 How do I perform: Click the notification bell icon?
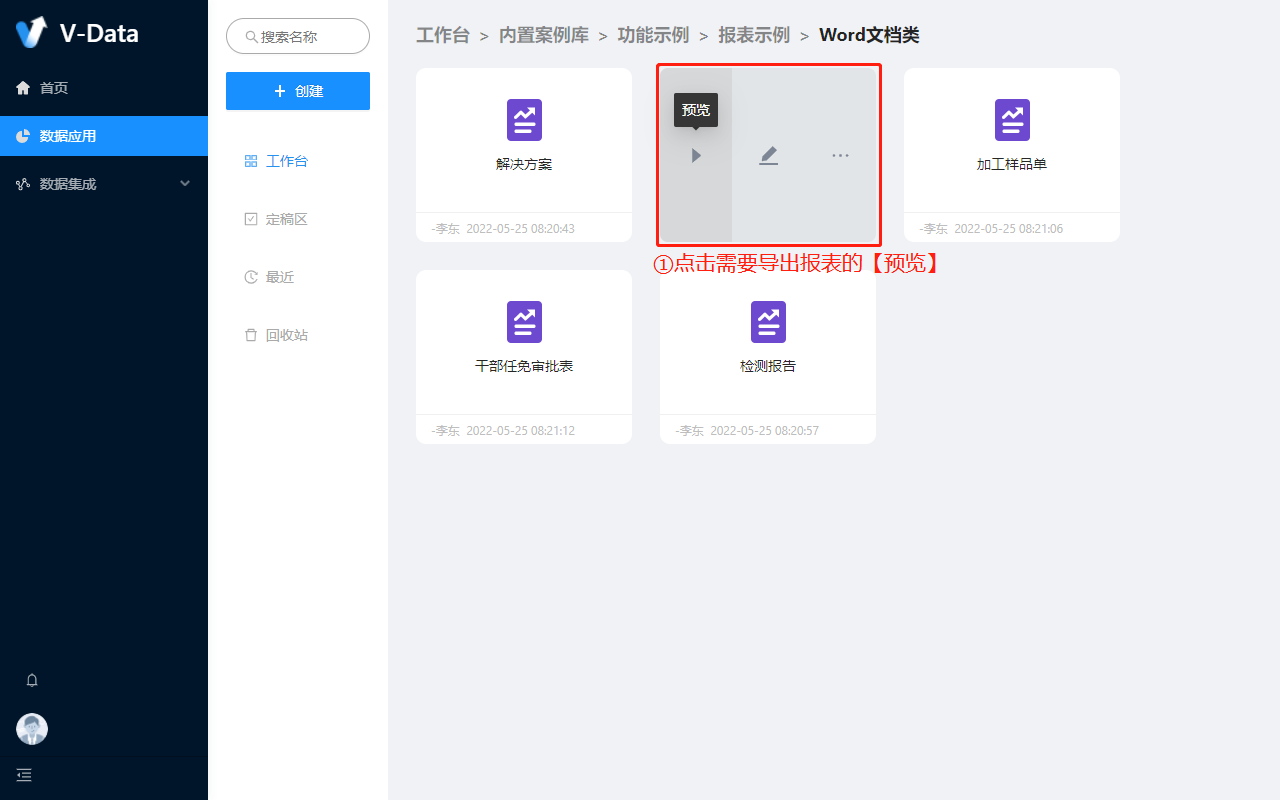(x=32, y=680)
